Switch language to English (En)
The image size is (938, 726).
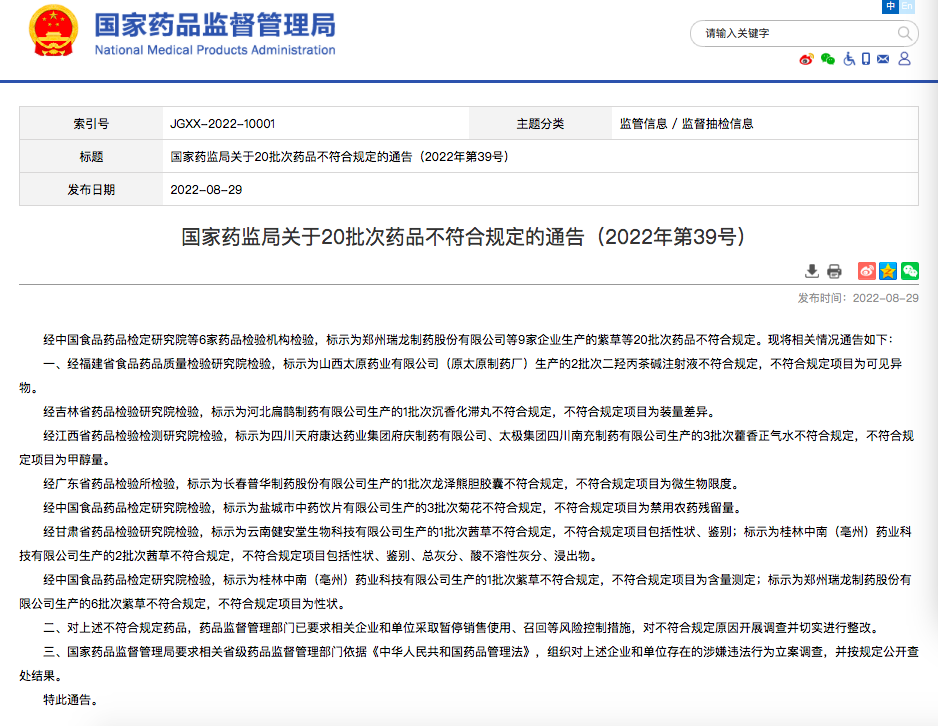point(907,7)
